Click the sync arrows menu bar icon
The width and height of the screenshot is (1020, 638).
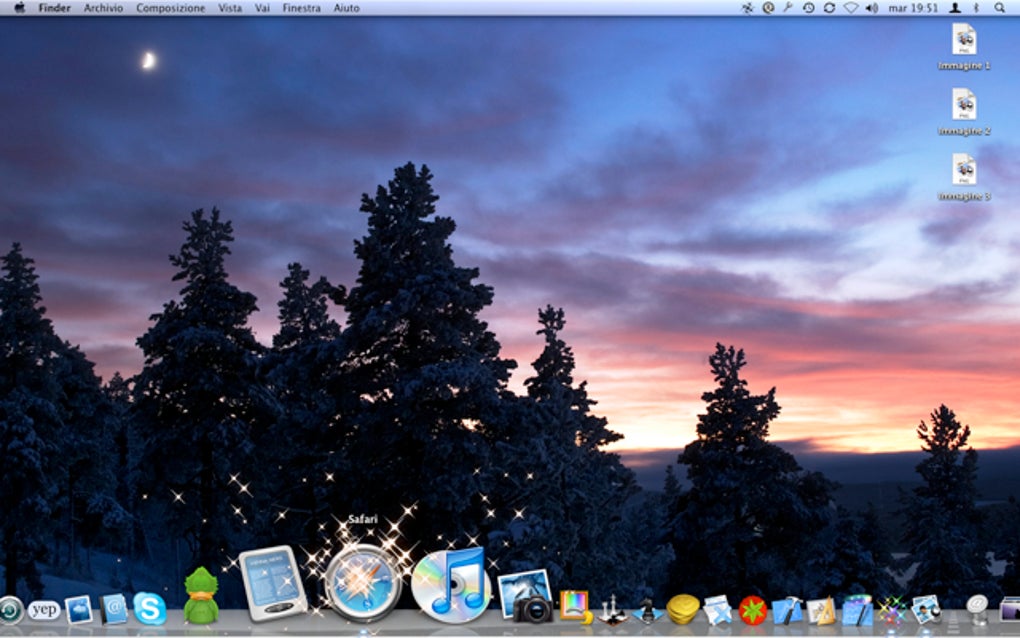(829, 8)
